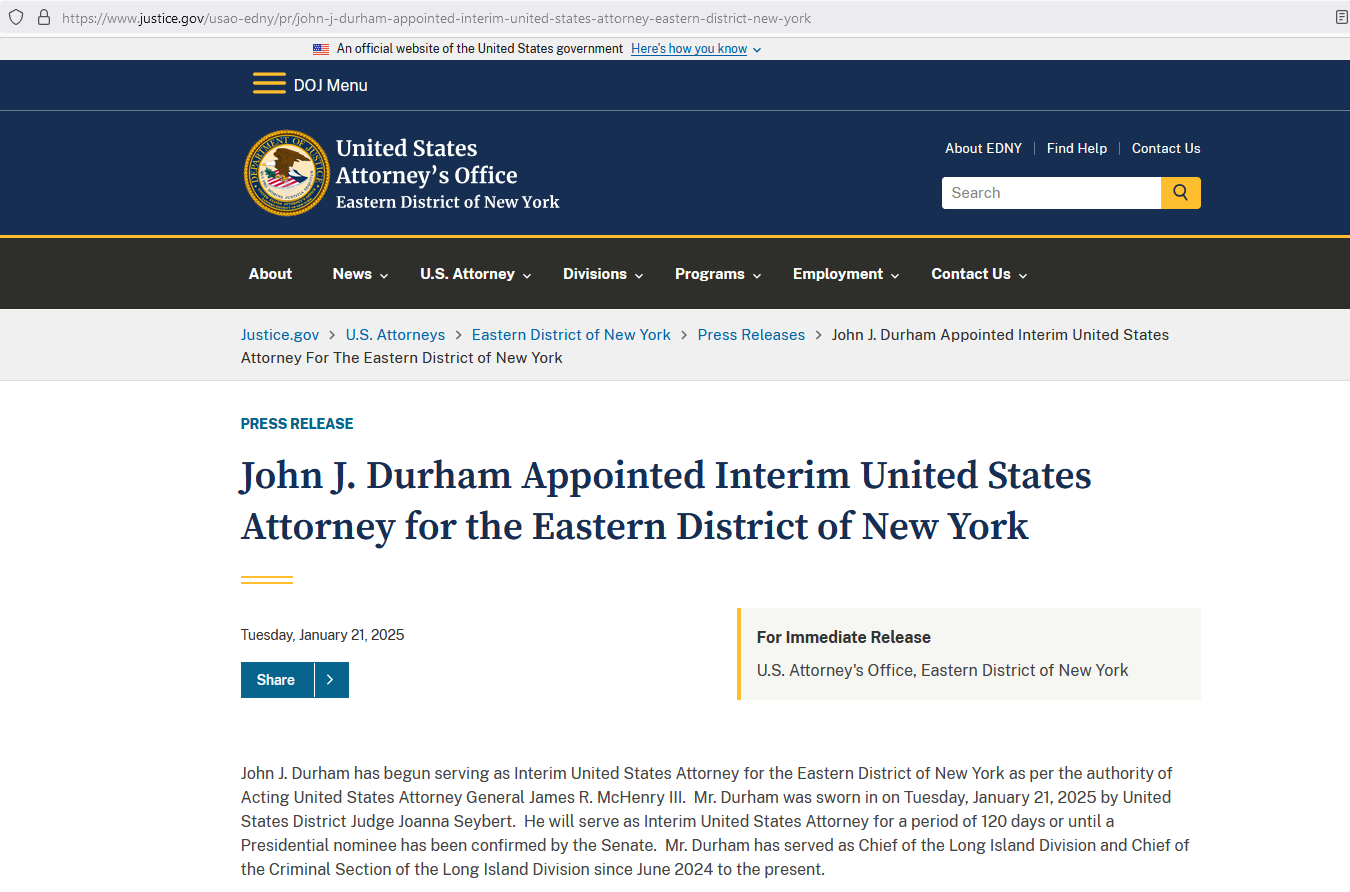Open the About EDNY link
The width and height of the screenshot is (1350, 892).
(x=983, y=148)
